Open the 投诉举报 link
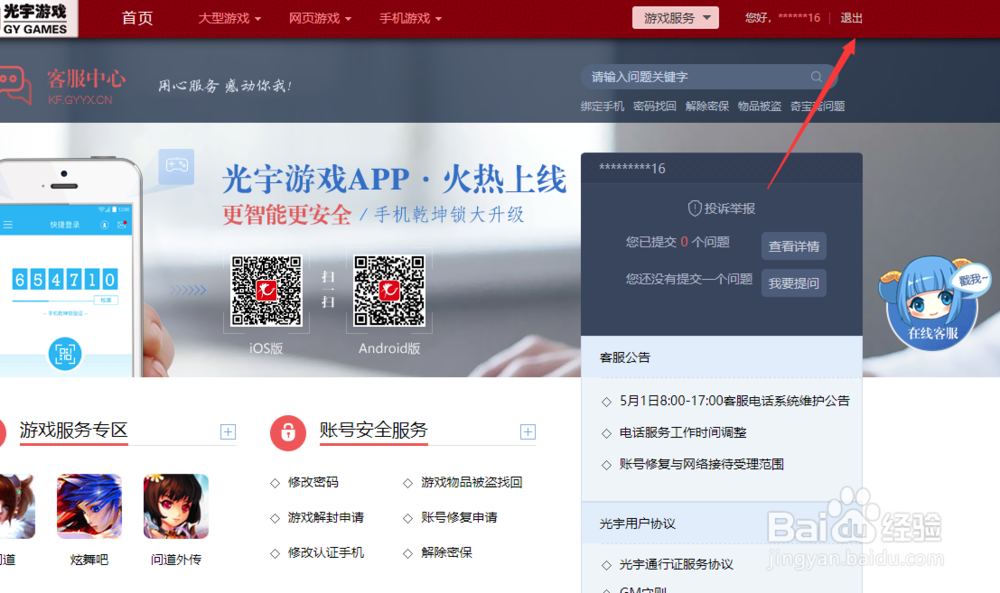1000x593 pixels. [x=730, y=209]
